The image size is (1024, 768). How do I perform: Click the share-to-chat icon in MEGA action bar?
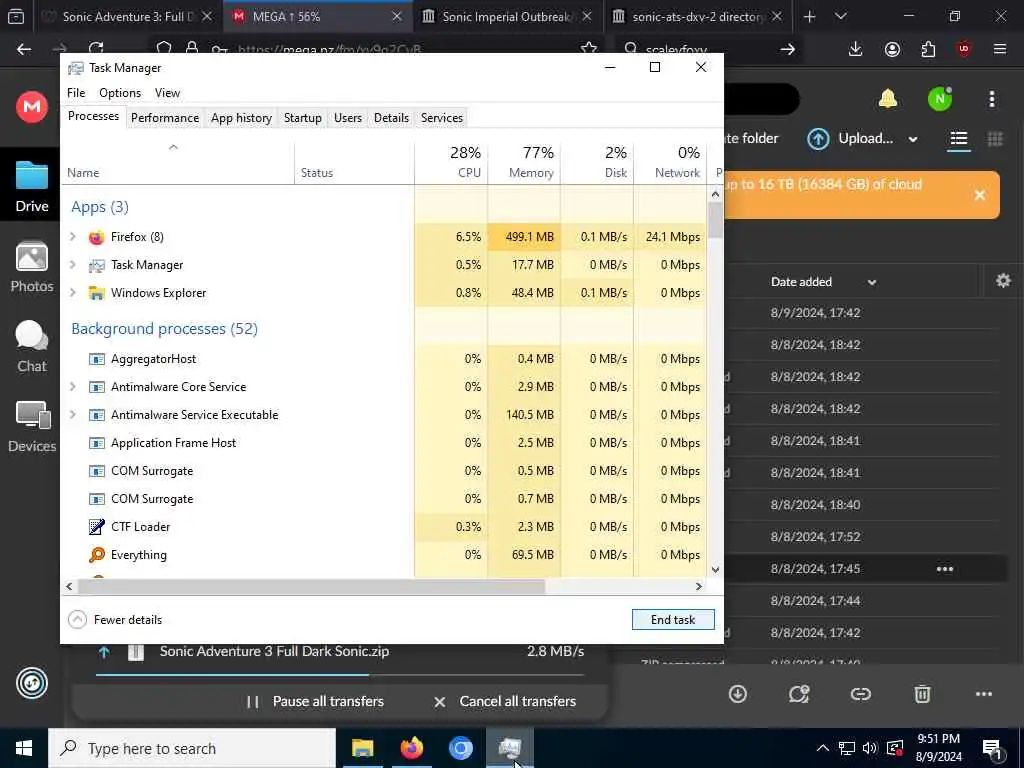tap(799, 694)
